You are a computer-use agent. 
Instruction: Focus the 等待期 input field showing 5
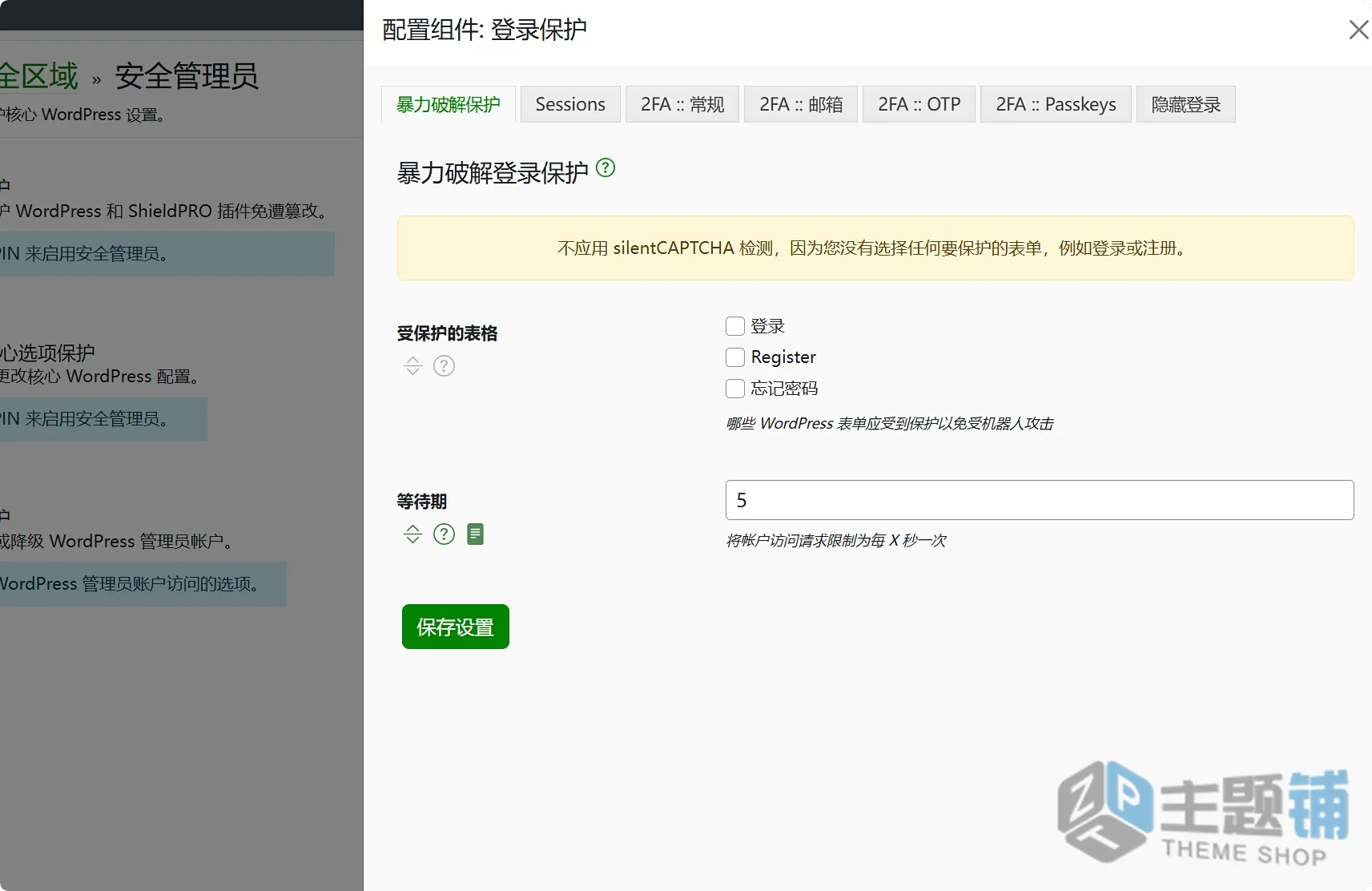1040,500
